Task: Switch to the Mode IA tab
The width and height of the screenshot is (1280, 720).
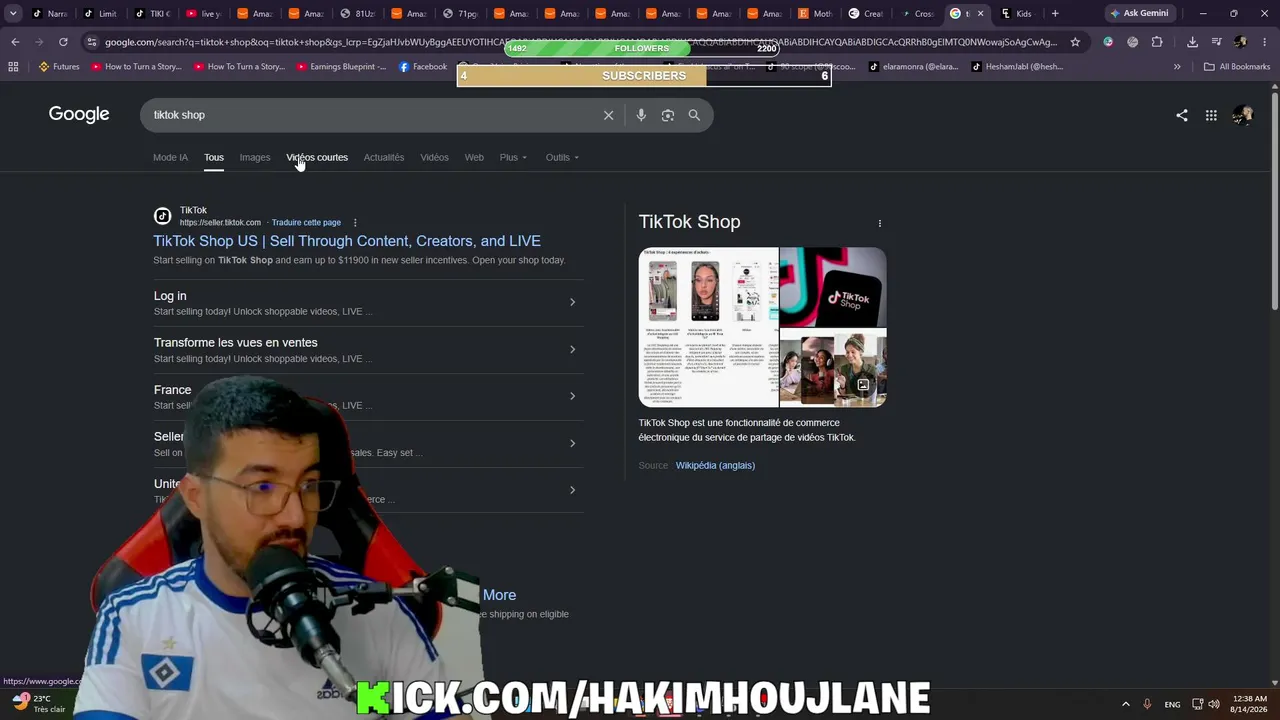Action: click(170, 157)
